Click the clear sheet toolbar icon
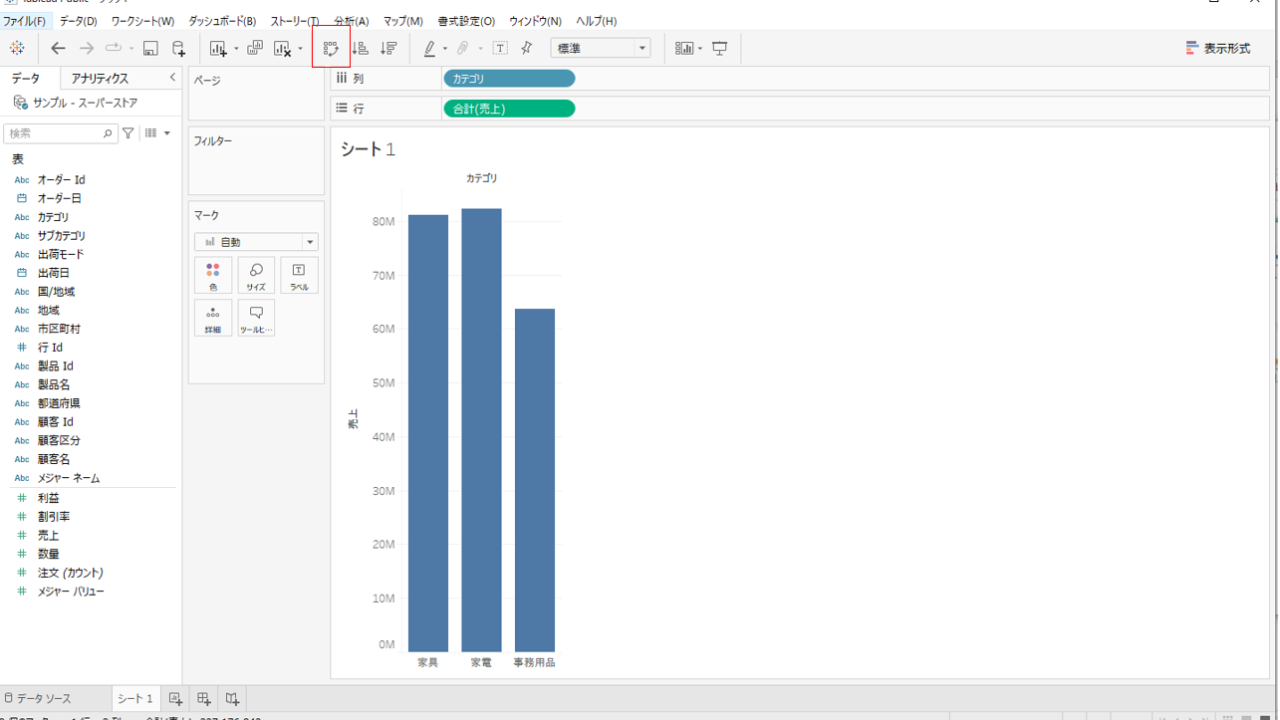Image resolution: width=1280 pixels, height=720 pixels. pyautogui.click(x=282, y=48)
